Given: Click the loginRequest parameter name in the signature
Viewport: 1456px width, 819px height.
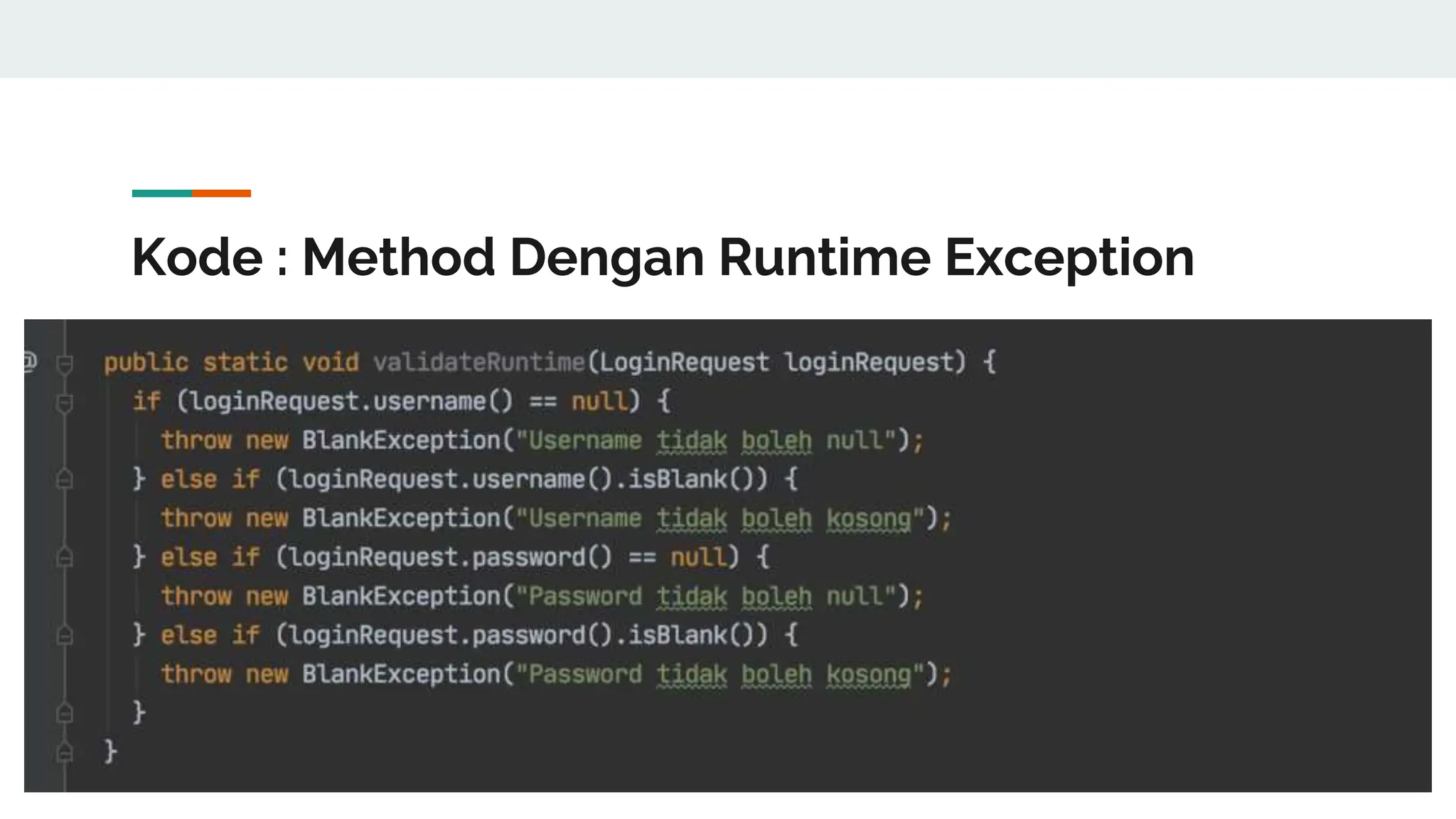Looking at the screenshot, I should coord(869,363).
